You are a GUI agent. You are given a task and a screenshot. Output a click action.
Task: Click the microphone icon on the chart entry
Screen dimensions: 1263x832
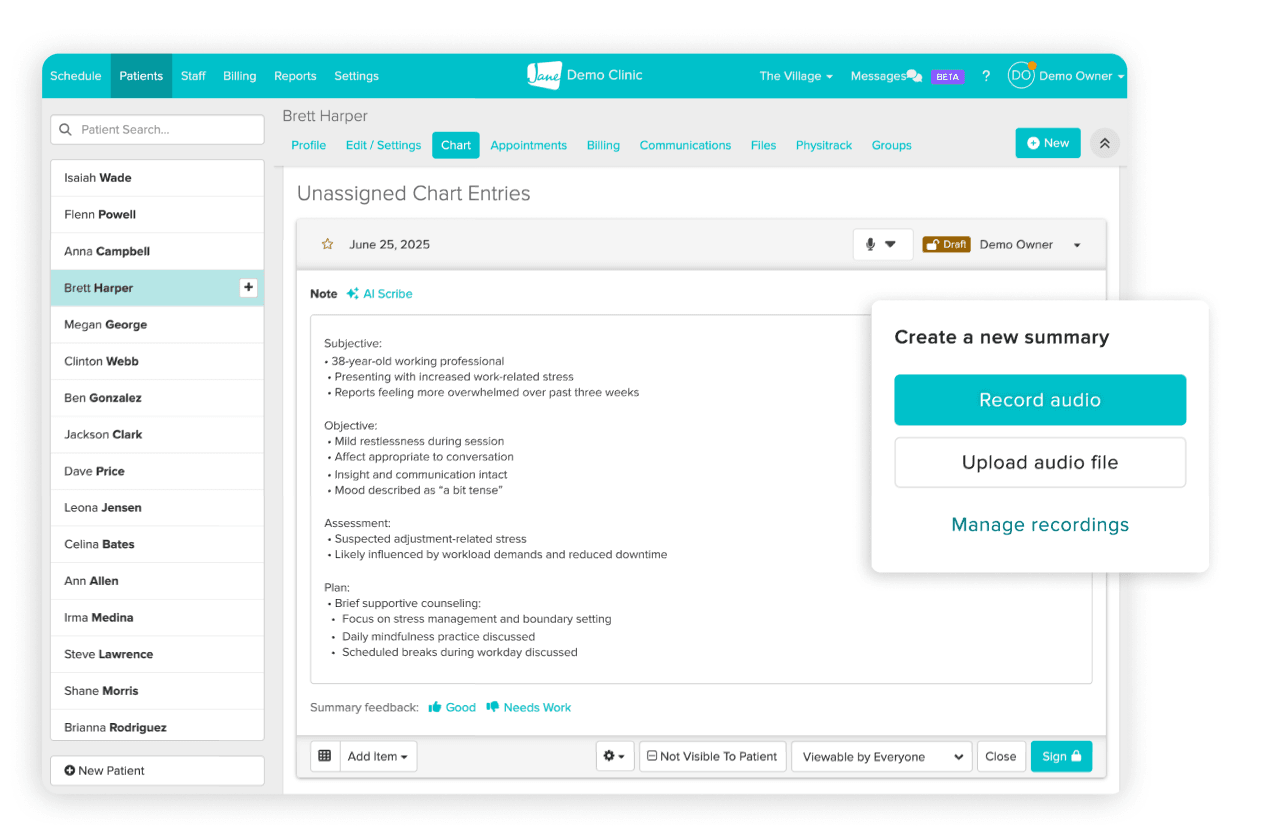coord(871,243)
